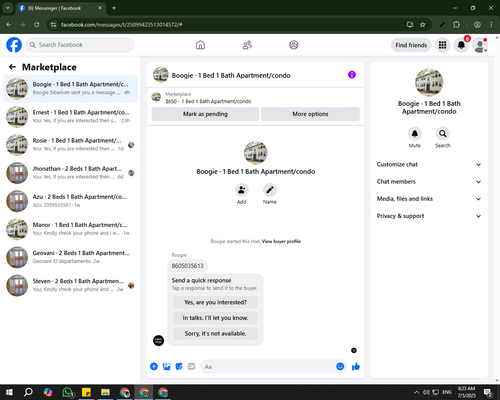Choose a sticker in the composer

pos(179,367)
